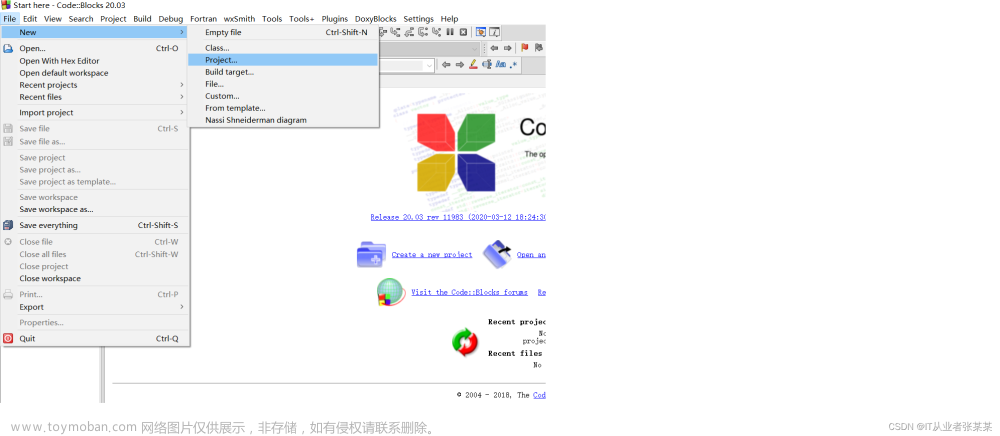Click the Release 20.03 rev 11983 link
Image resolution: width=1000 pixels, height=436 pixels.
(x=458, y=217)
